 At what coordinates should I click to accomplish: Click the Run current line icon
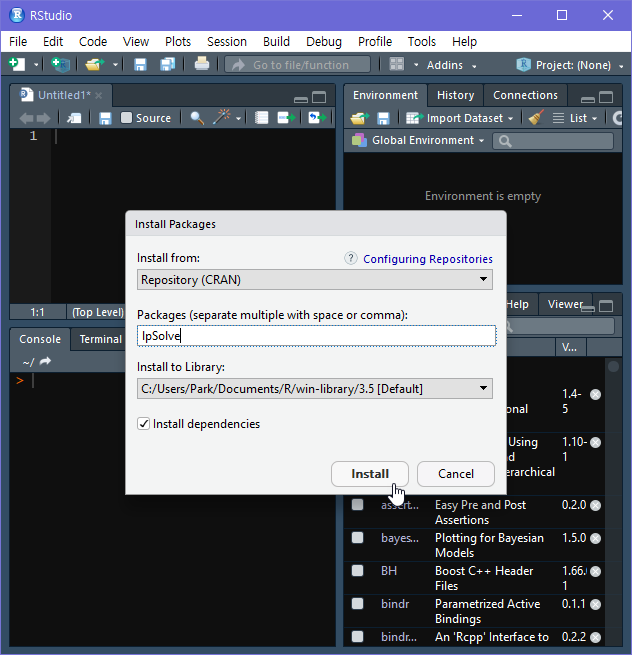[286, 118]
